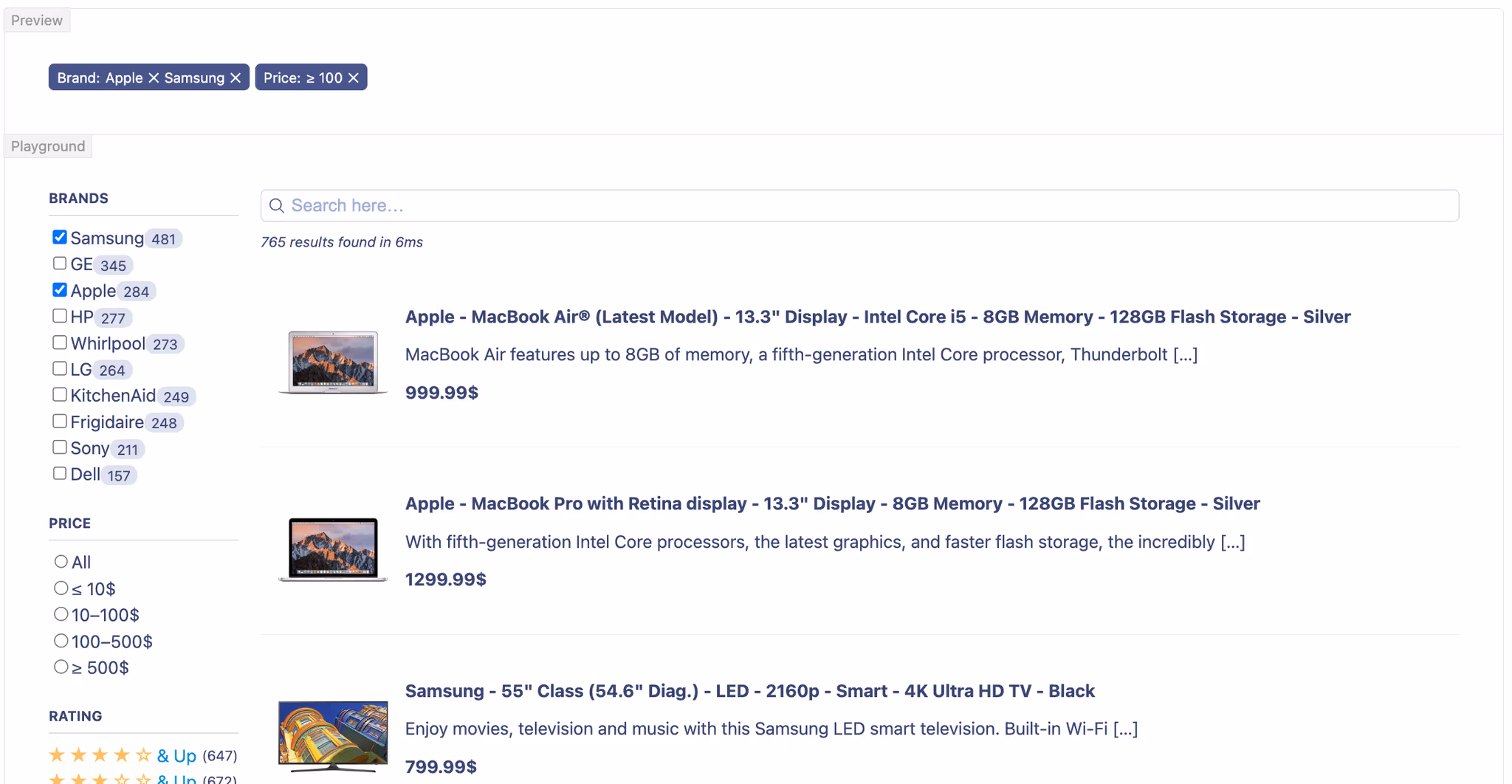Viewport: 1512px width, 784px height.
Task: Click the 799.99$ price text
Action: (x=441, y=767)
